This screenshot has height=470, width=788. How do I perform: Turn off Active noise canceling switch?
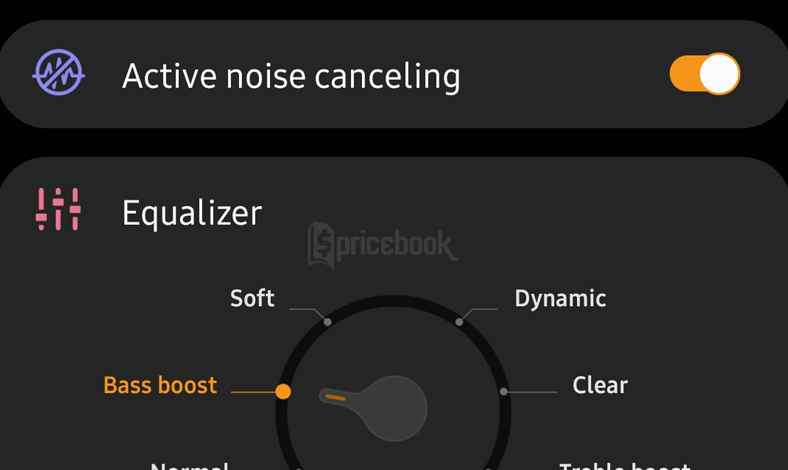(705, 73)
